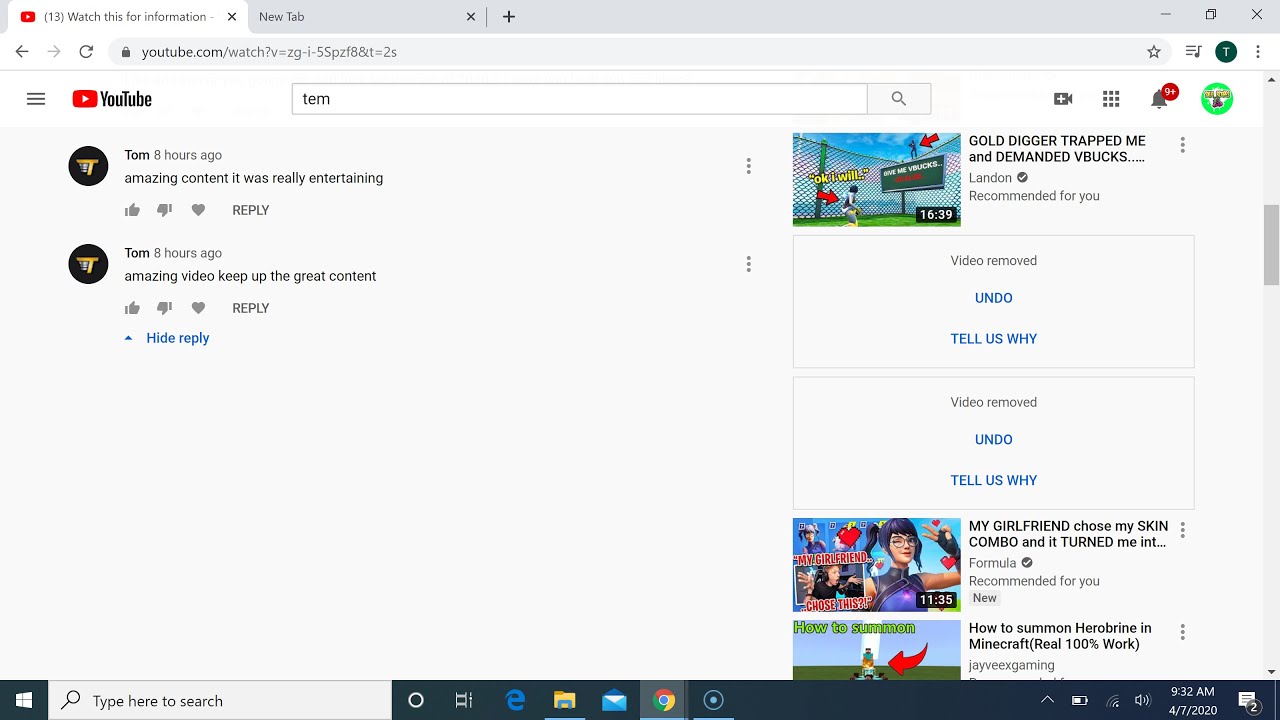The height and width of the screenshot is (720, 1280).
Task: Open the YouTube hamburger guide menu
Action: (36, 99)
